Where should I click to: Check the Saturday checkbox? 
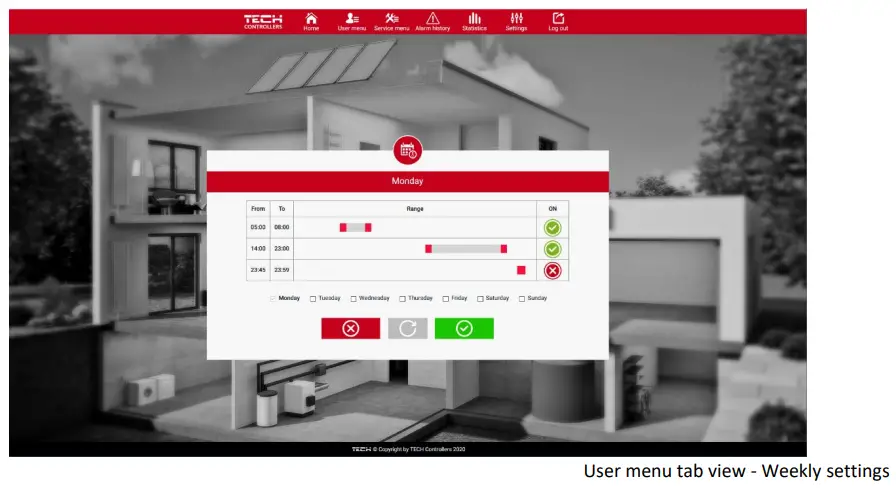click(480, 299)
